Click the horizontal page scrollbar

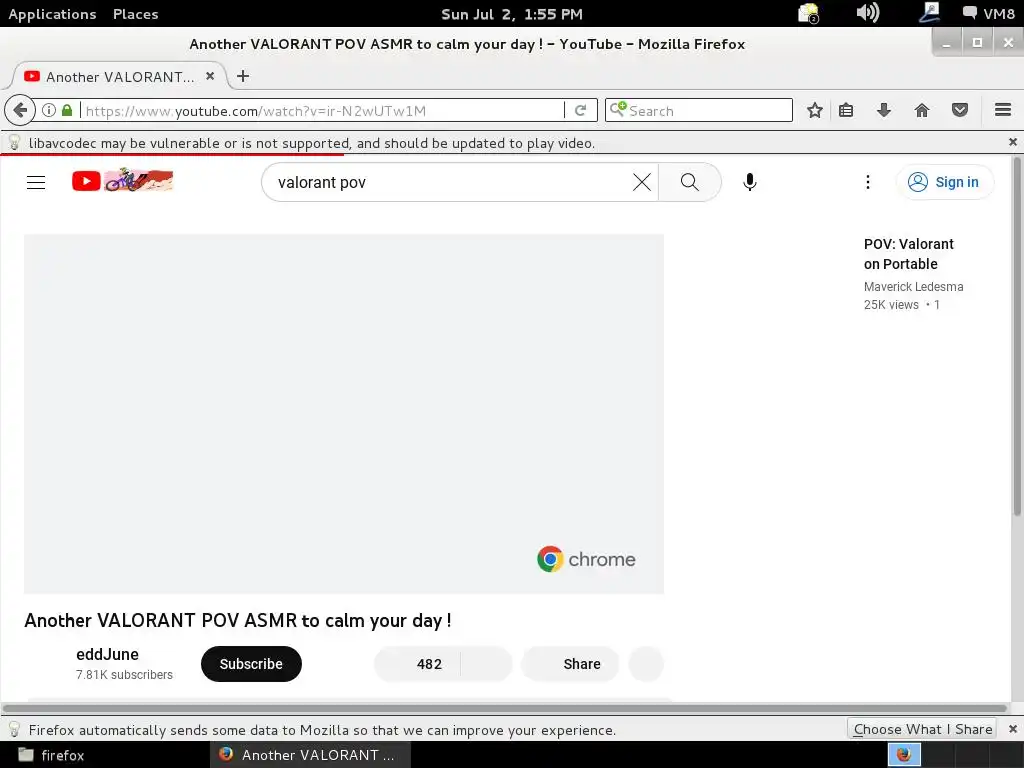tap(504, 709)
